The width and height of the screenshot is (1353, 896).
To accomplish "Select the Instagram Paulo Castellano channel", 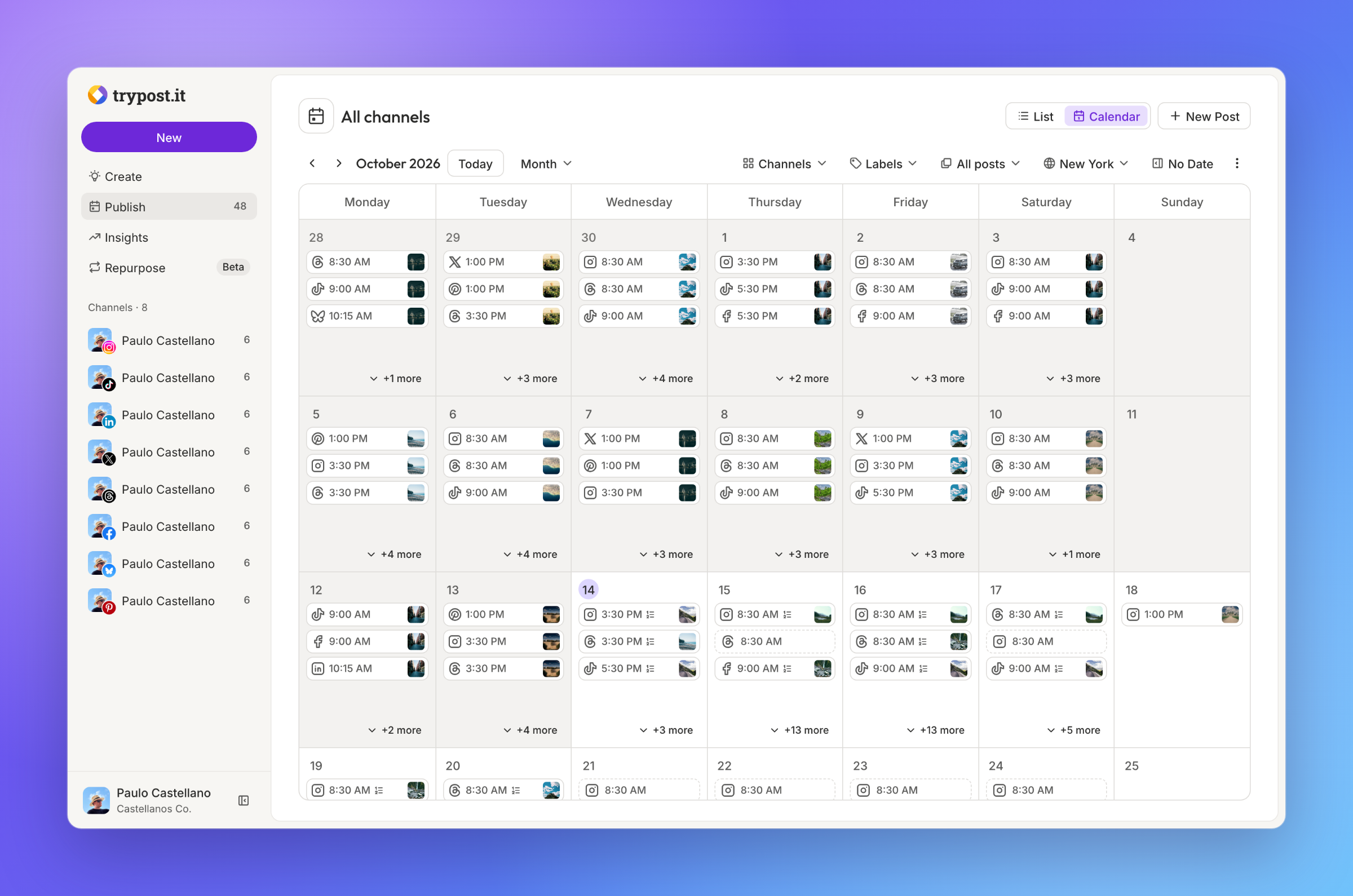I will point(169,340).
